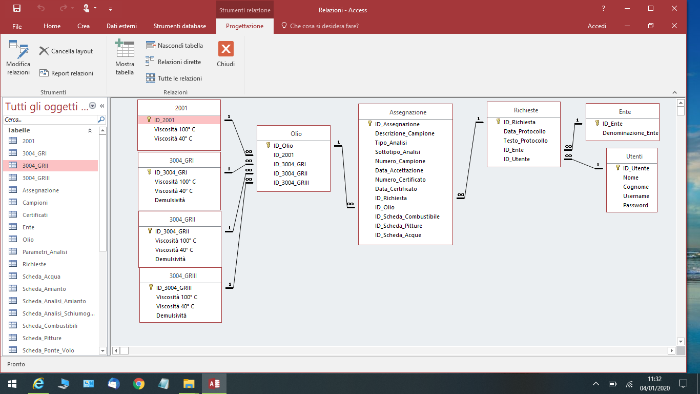The height and width of the screenshot is (394, 700).
Task: Switch to Strumenti database tab
Action: tap(180, 26)
